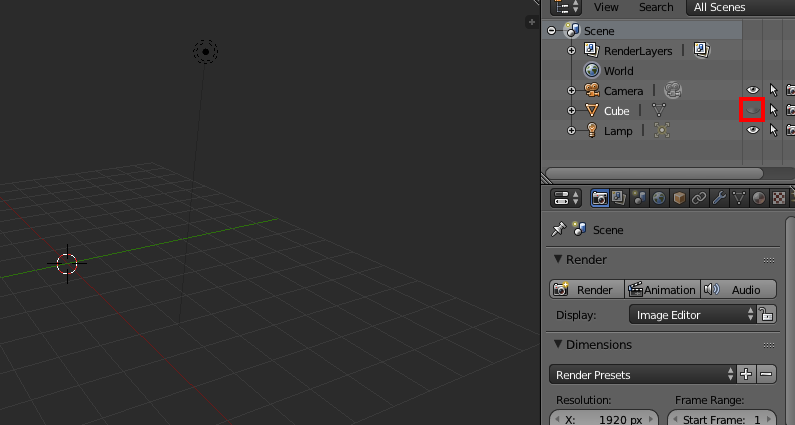Screen dimensions: 795x425
Task: Click the Audio mixdown button
Action: tap(739, 290)
